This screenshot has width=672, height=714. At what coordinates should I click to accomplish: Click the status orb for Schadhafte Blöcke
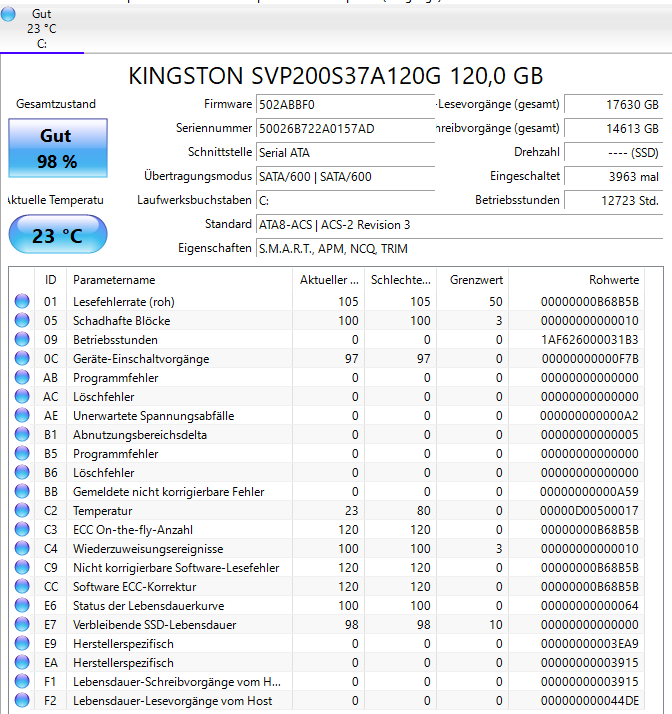22,321
